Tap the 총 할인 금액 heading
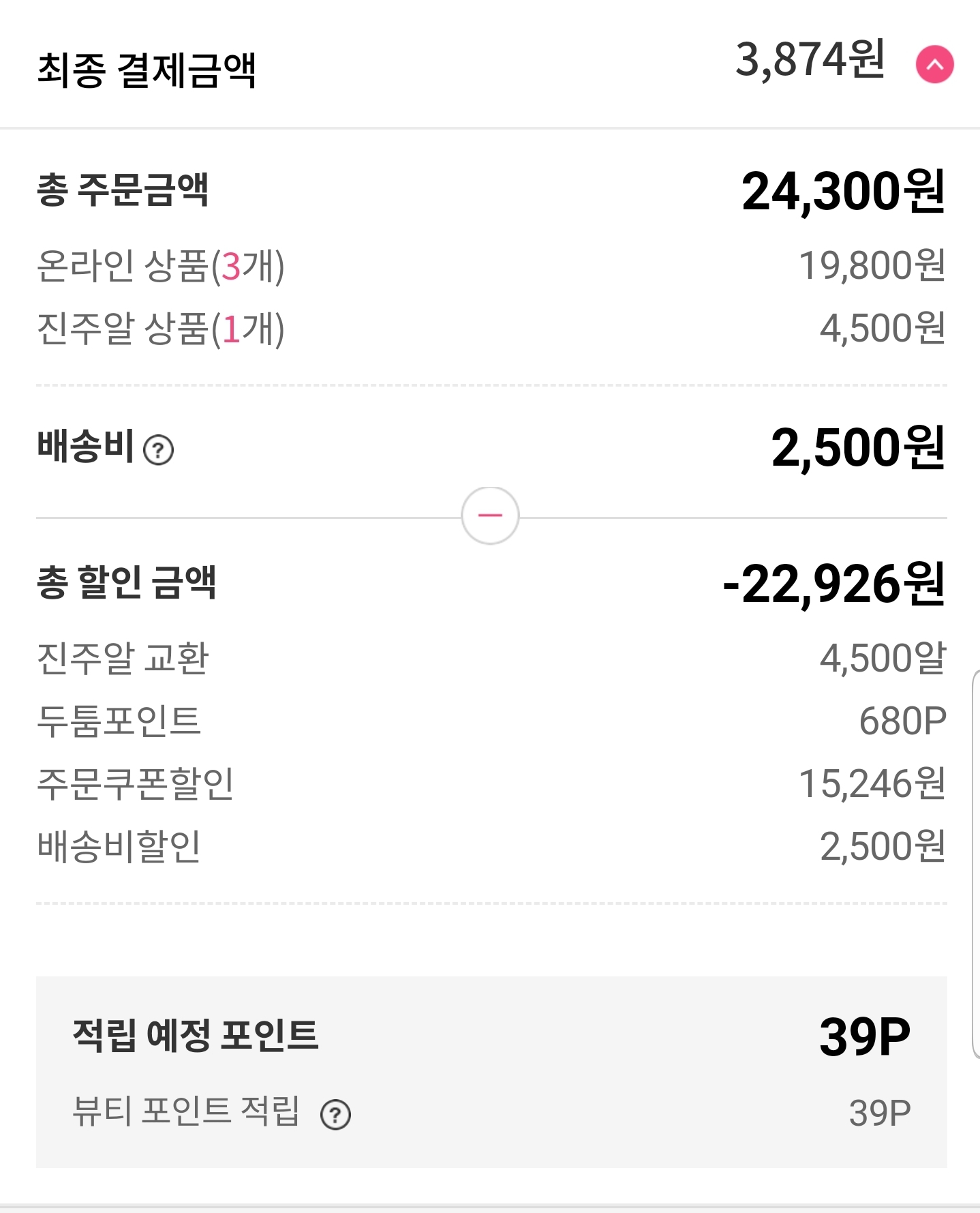 127,582
